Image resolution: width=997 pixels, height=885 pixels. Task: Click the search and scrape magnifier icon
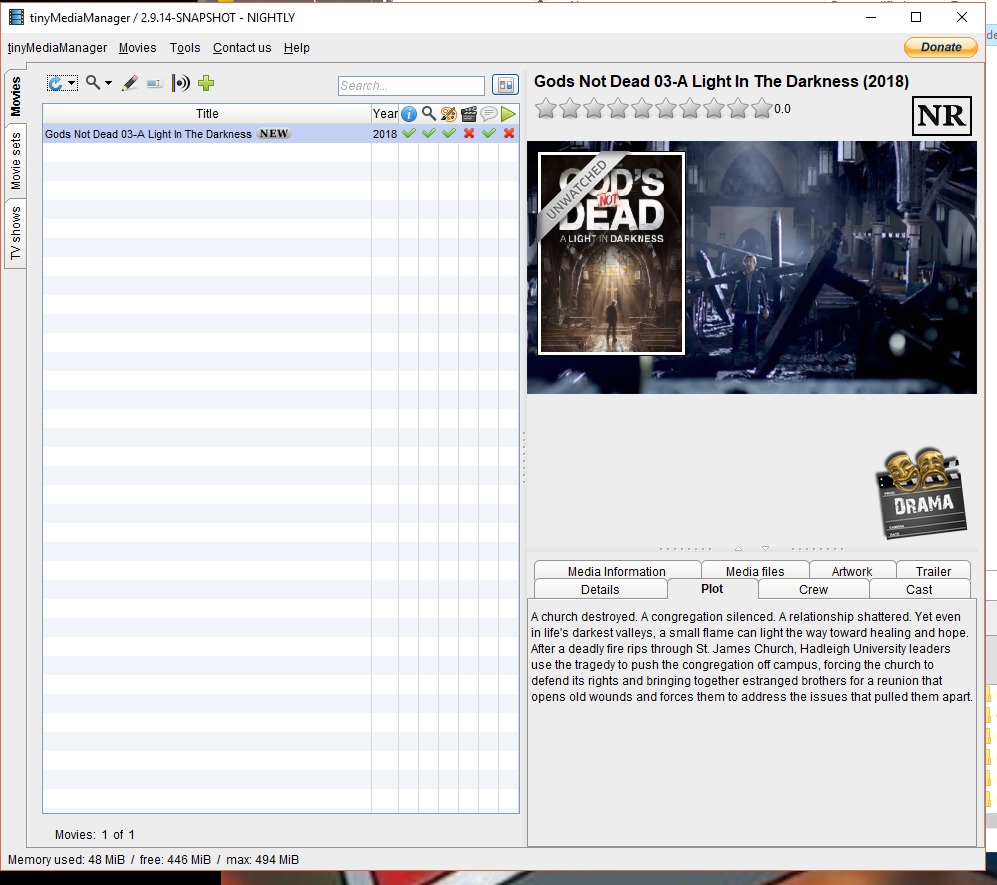(x=93, y=83)
